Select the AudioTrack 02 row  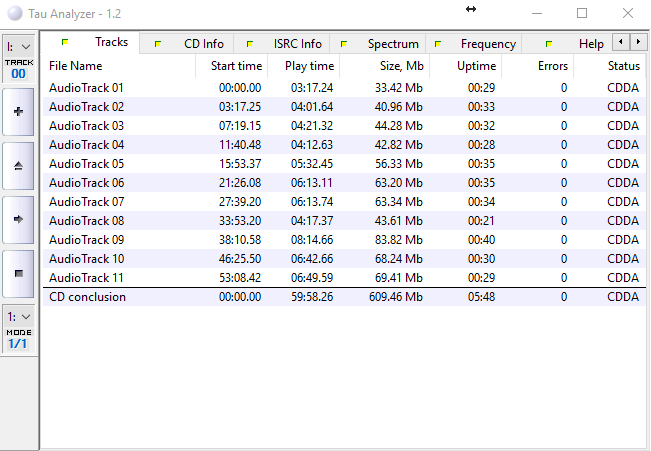click(x=344, y=107)
